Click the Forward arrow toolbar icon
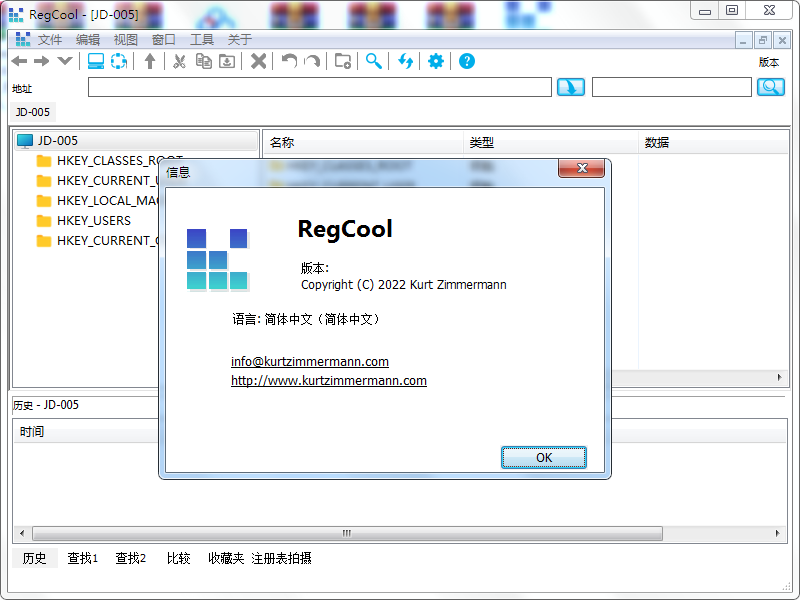The height and width of the screenshot is (600, 800). 41,61
